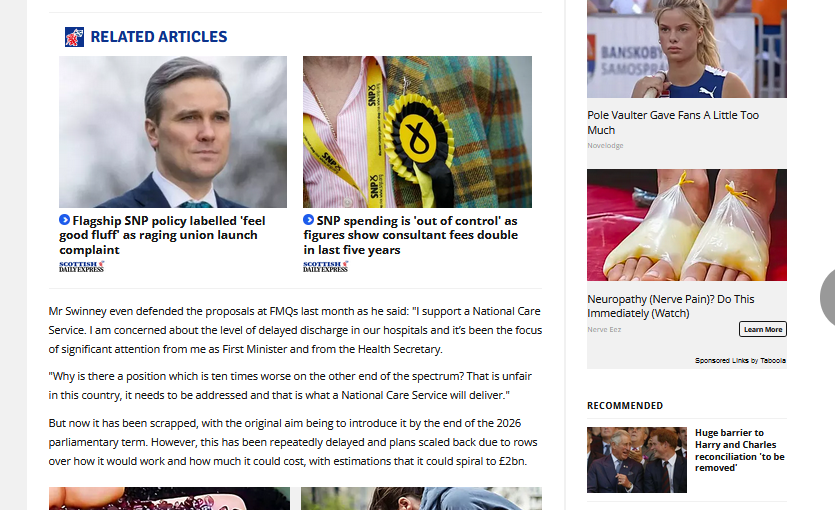The width and height of the screenshot is (835, 510).
Task: Click the blue arrow icon before 'SNP spending'
Action: [x=308, y=219]
